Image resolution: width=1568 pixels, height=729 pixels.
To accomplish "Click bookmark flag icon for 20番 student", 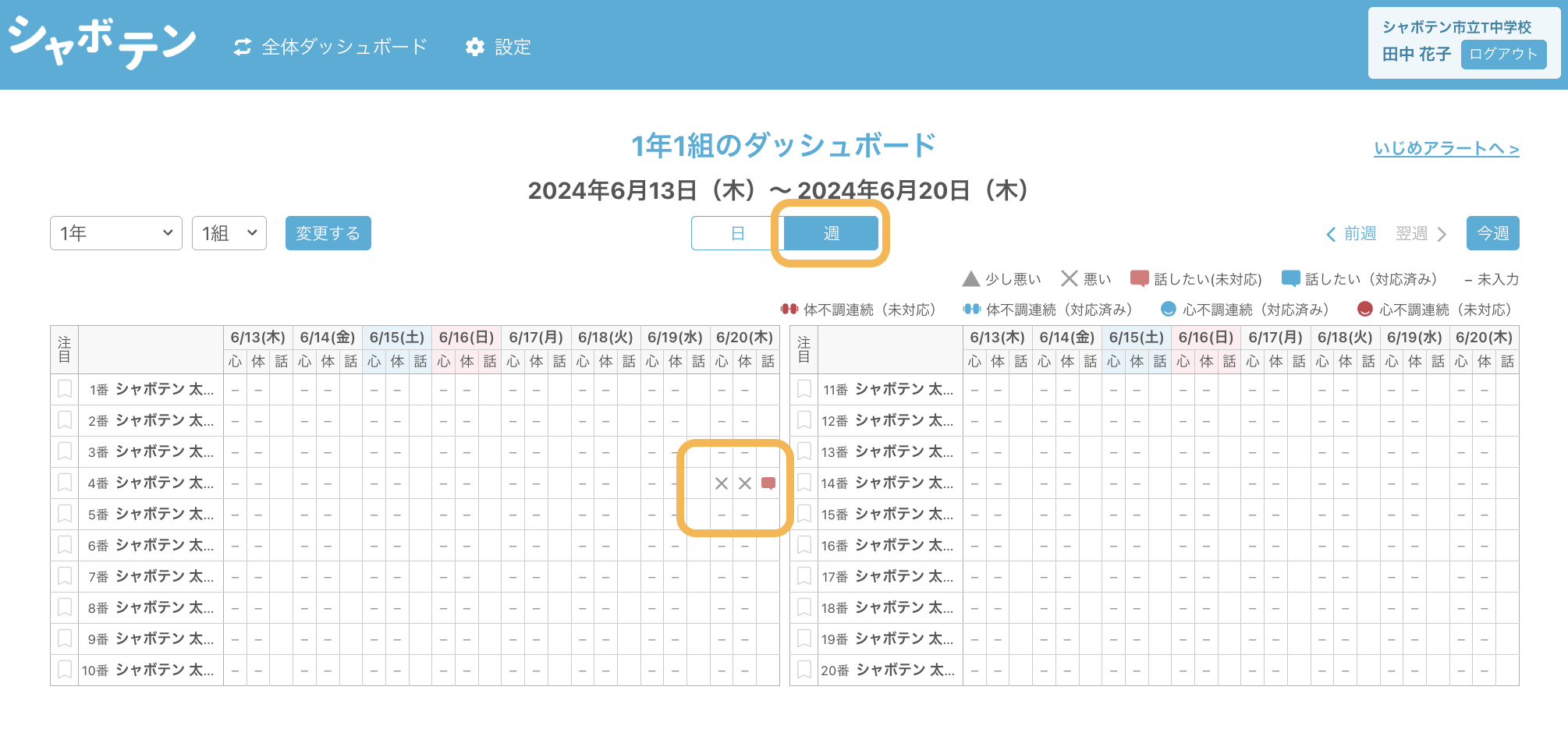I will [804, 670].
